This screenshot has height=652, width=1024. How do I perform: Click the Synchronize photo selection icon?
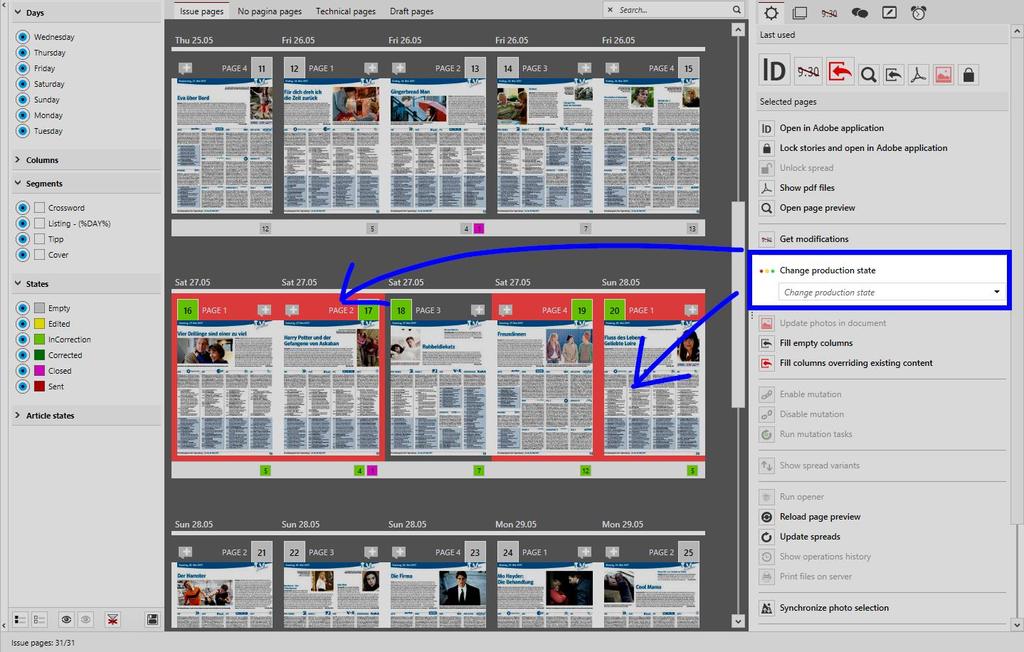pos(767,608)
